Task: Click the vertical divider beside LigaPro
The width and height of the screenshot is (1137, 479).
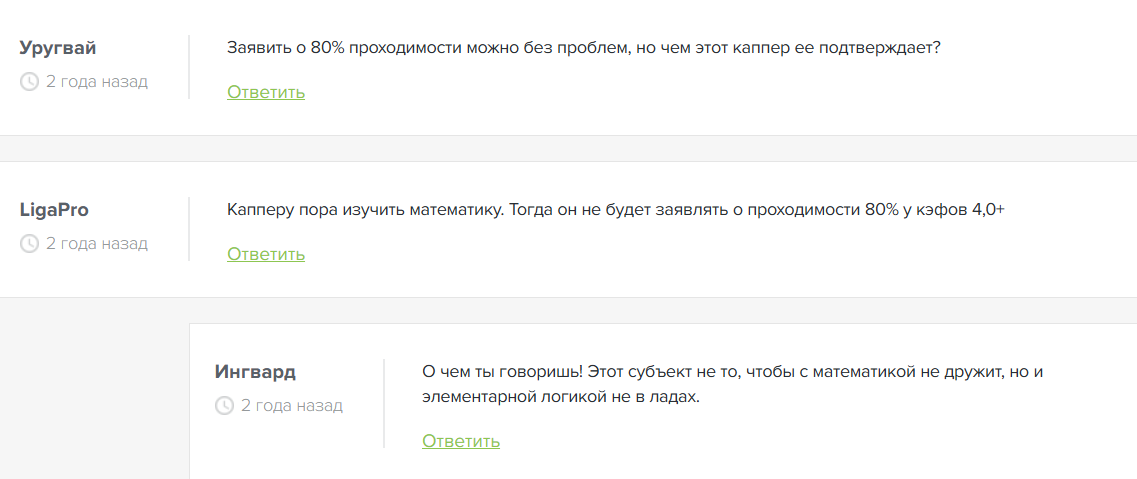Action: click(x=189, y=228)
